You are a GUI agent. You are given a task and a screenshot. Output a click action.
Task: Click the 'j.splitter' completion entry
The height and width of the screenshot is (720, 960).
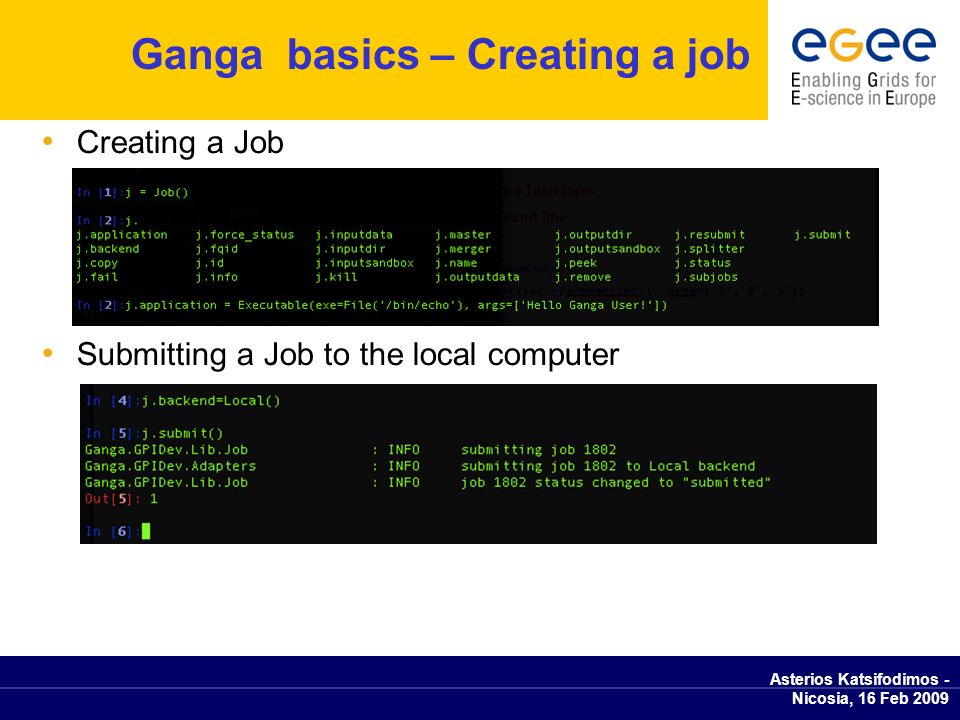point(710,249)
